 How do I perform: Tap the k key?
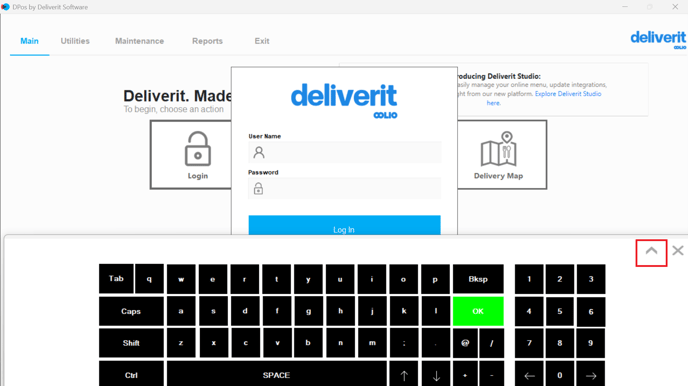click(x=403, y=311)
